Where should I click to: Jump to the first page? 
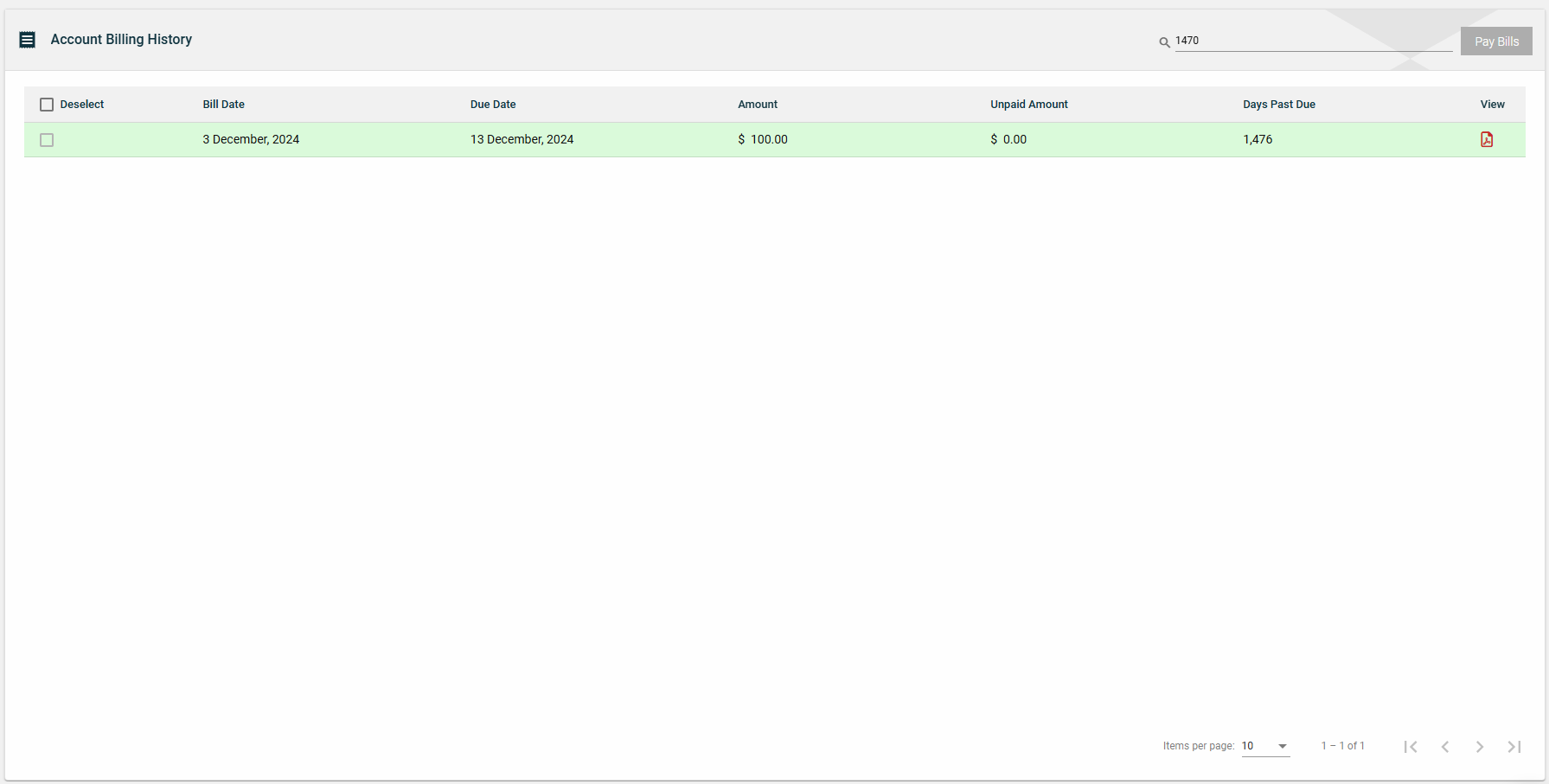[1411, 746]
